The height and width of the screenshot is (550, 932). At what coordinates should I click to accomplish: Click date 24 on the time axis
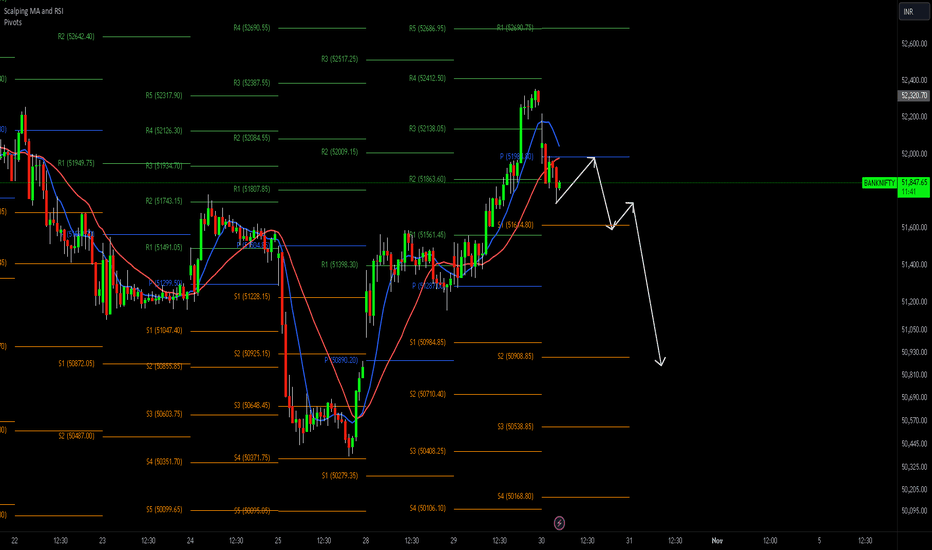190,540
